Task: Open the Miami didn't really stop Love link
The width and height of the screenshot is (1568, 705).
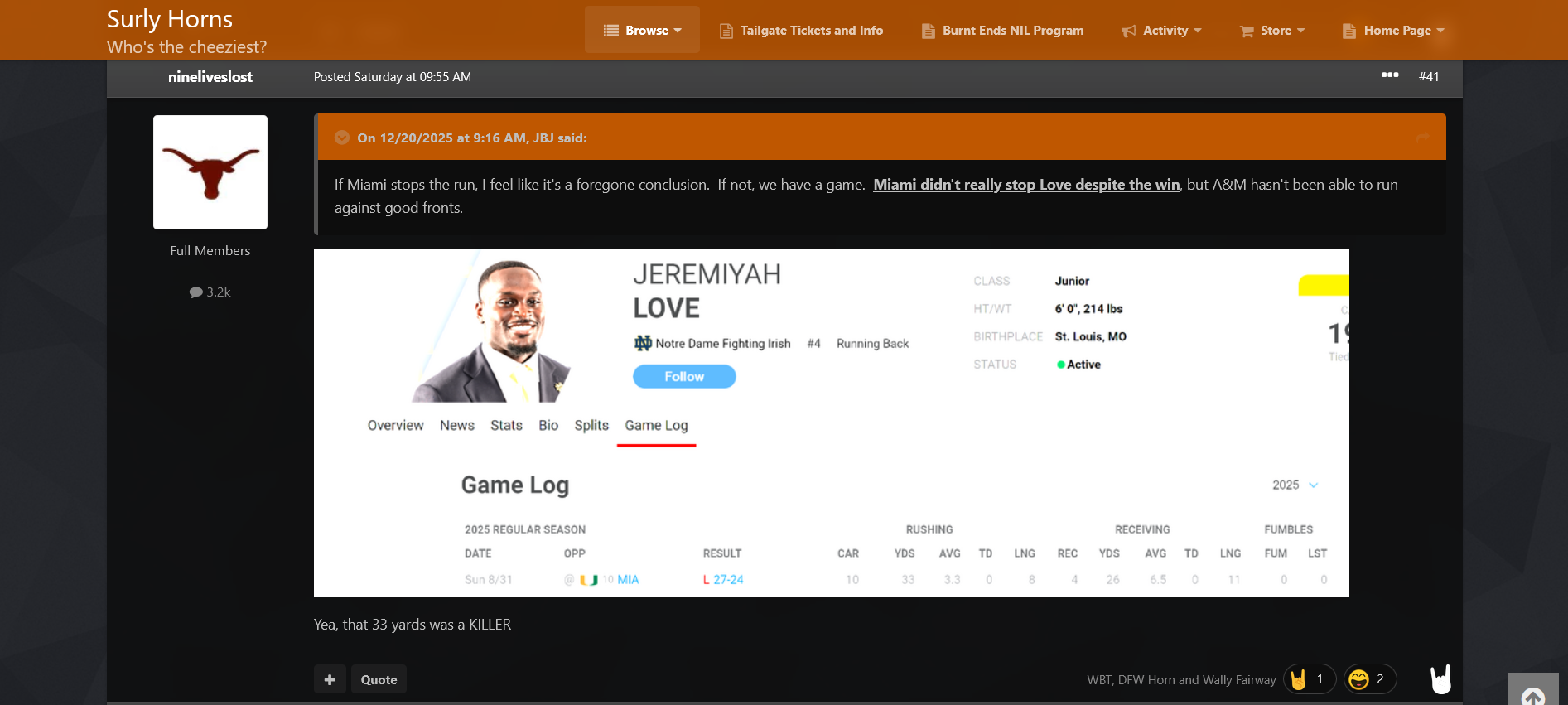Action: coord(1025,185)
